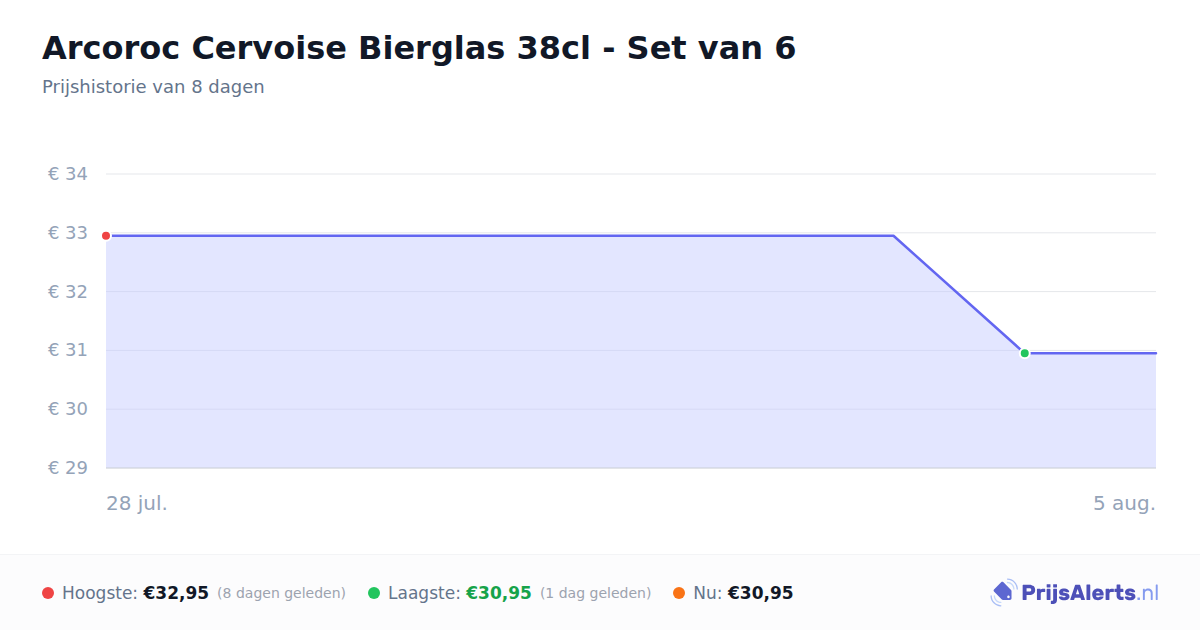
Task: Click the Laagste price €30,95 in green
Action: (499, 593)
